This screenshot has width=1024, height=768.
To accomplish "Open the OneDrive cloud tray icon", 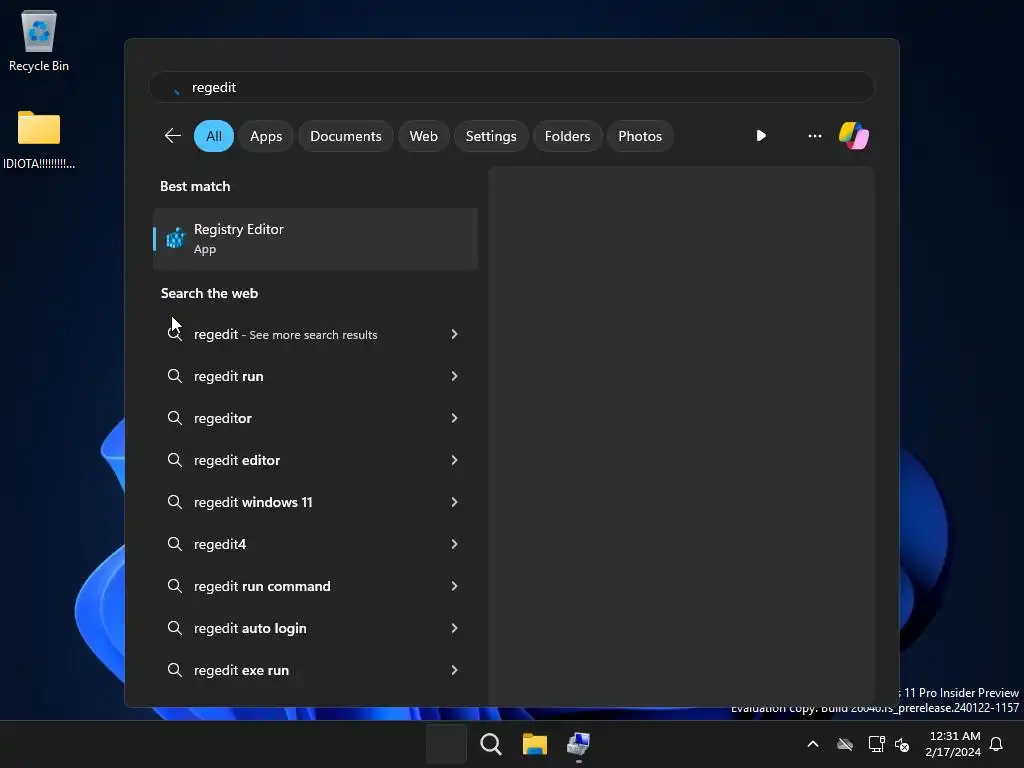I will pyautogui.click(x=845, y=744).
